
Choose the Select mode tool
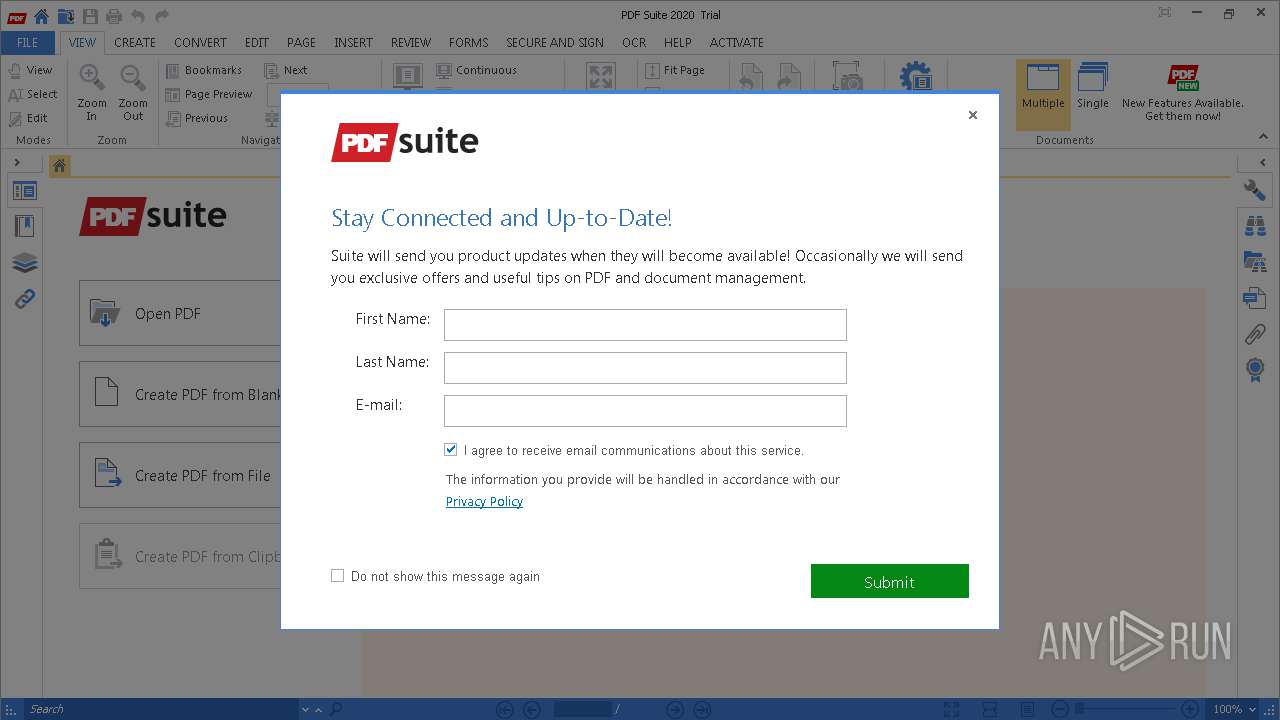[x=33, y=94]
